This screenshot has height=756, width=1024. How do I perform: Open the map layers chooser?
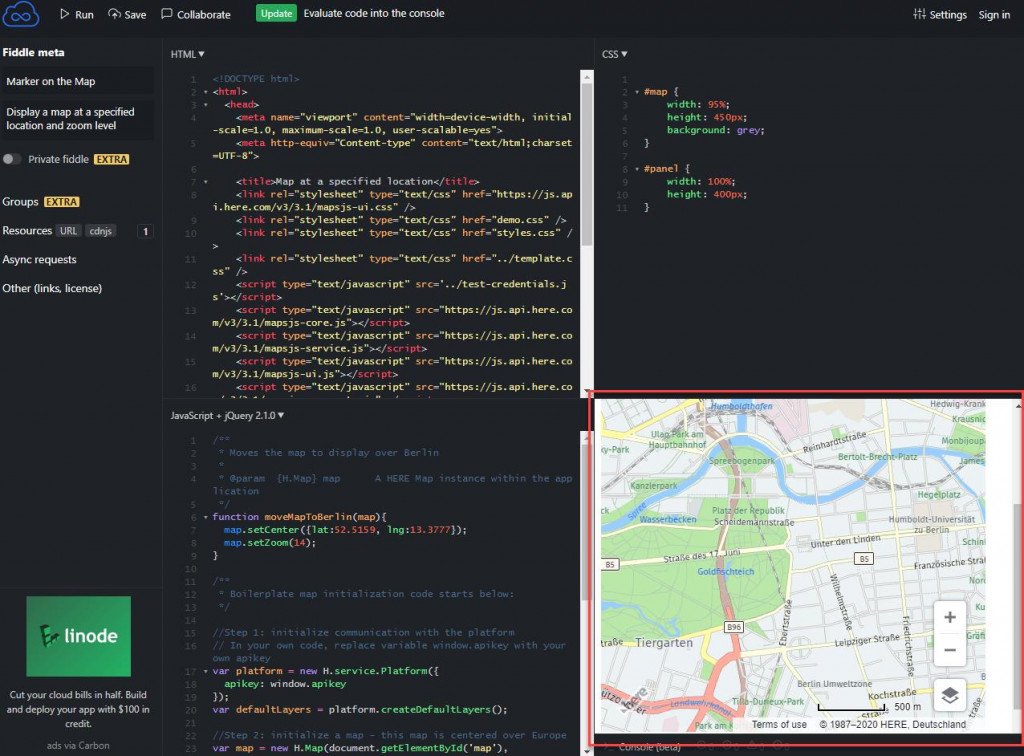pyautogui.click(x=950, y=695)
